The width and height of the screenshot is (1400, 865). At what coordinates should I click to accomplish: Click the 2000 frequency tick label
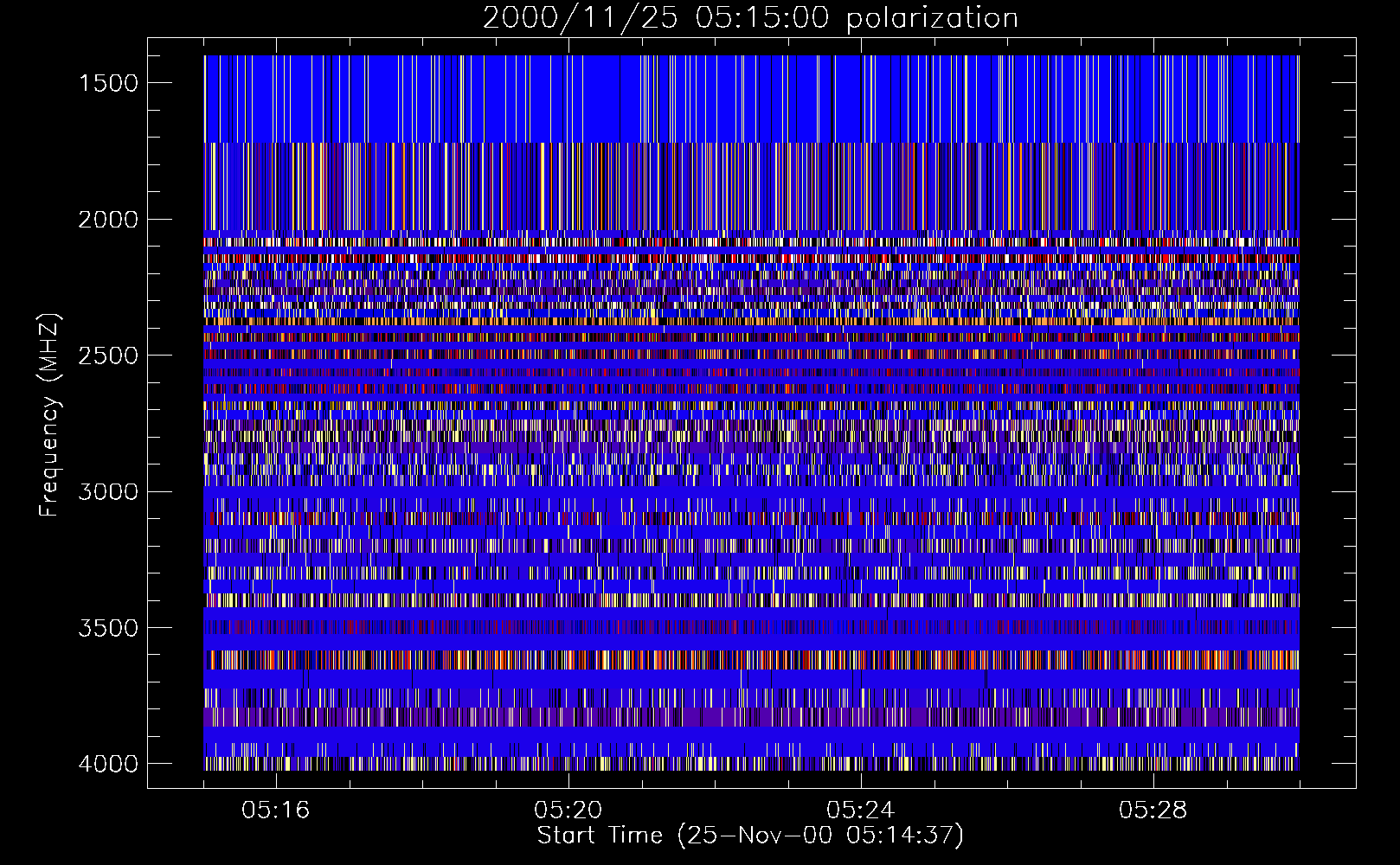(x=108, y=220)
